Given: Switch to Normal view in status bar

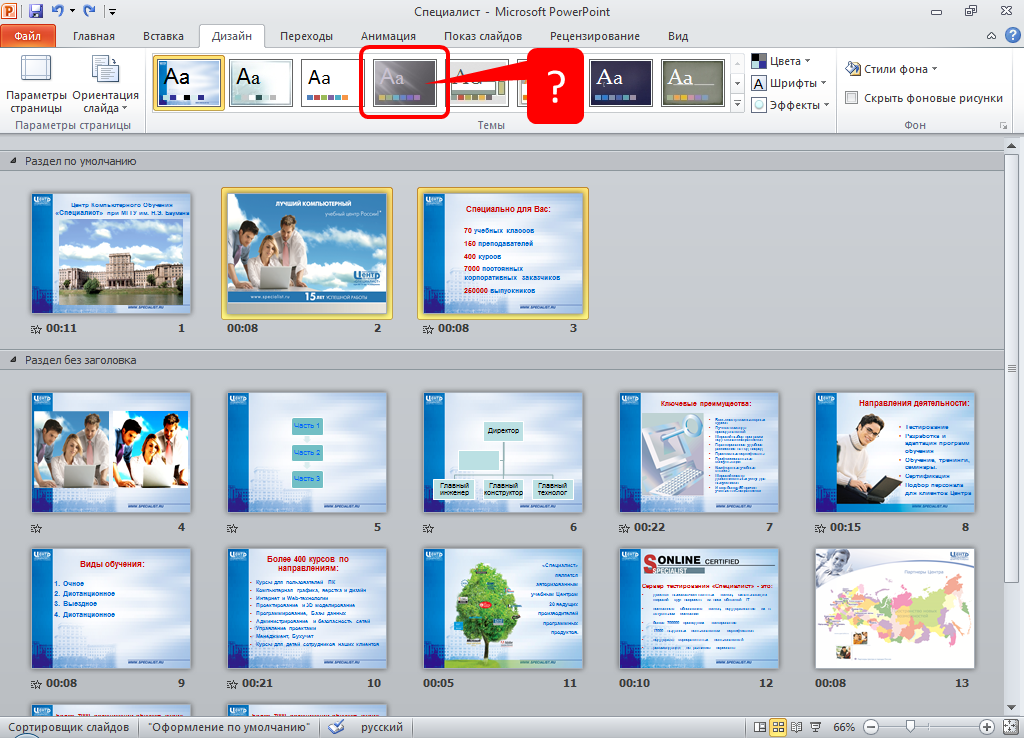Looking at the screenshot, I should 761,727.
